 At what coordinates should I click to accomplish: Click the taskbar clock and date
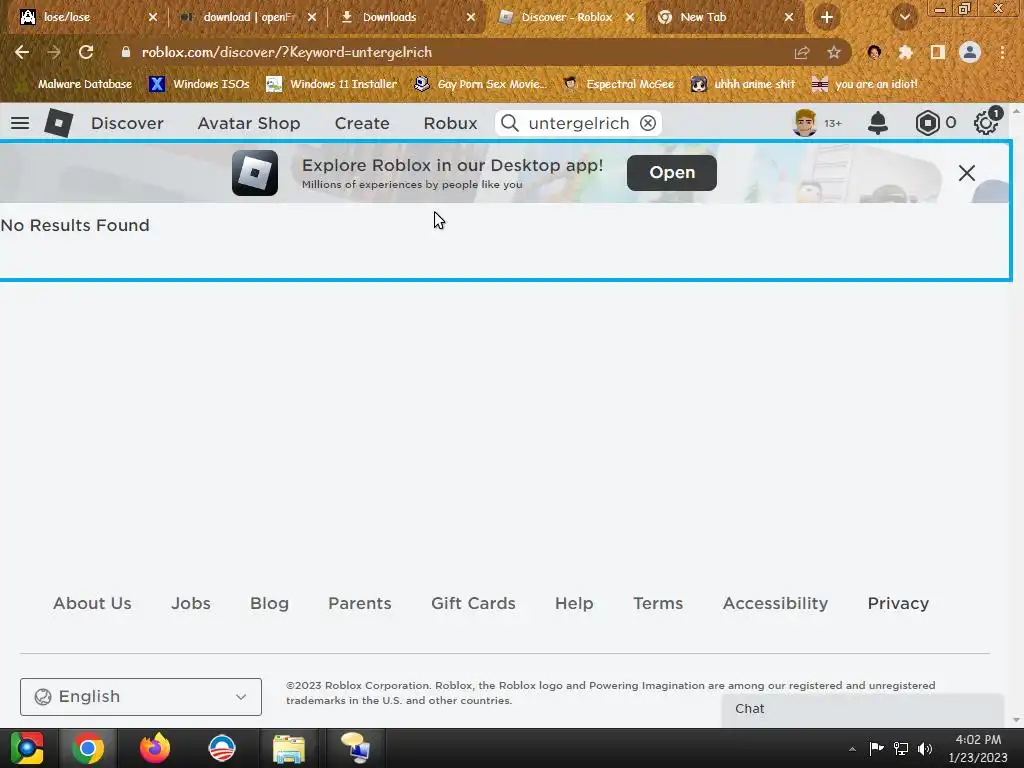click(x=978, y=748)
